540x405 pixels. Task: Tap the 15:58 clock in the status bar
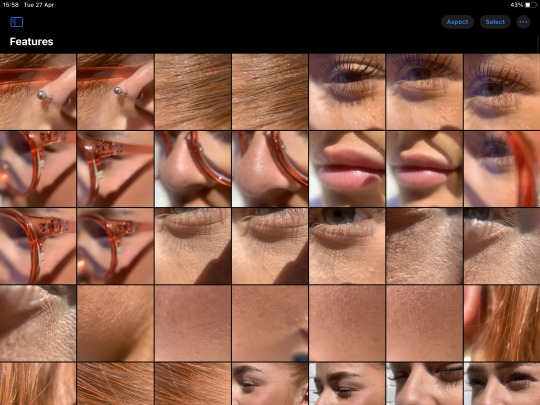click(x=11, y=5)
